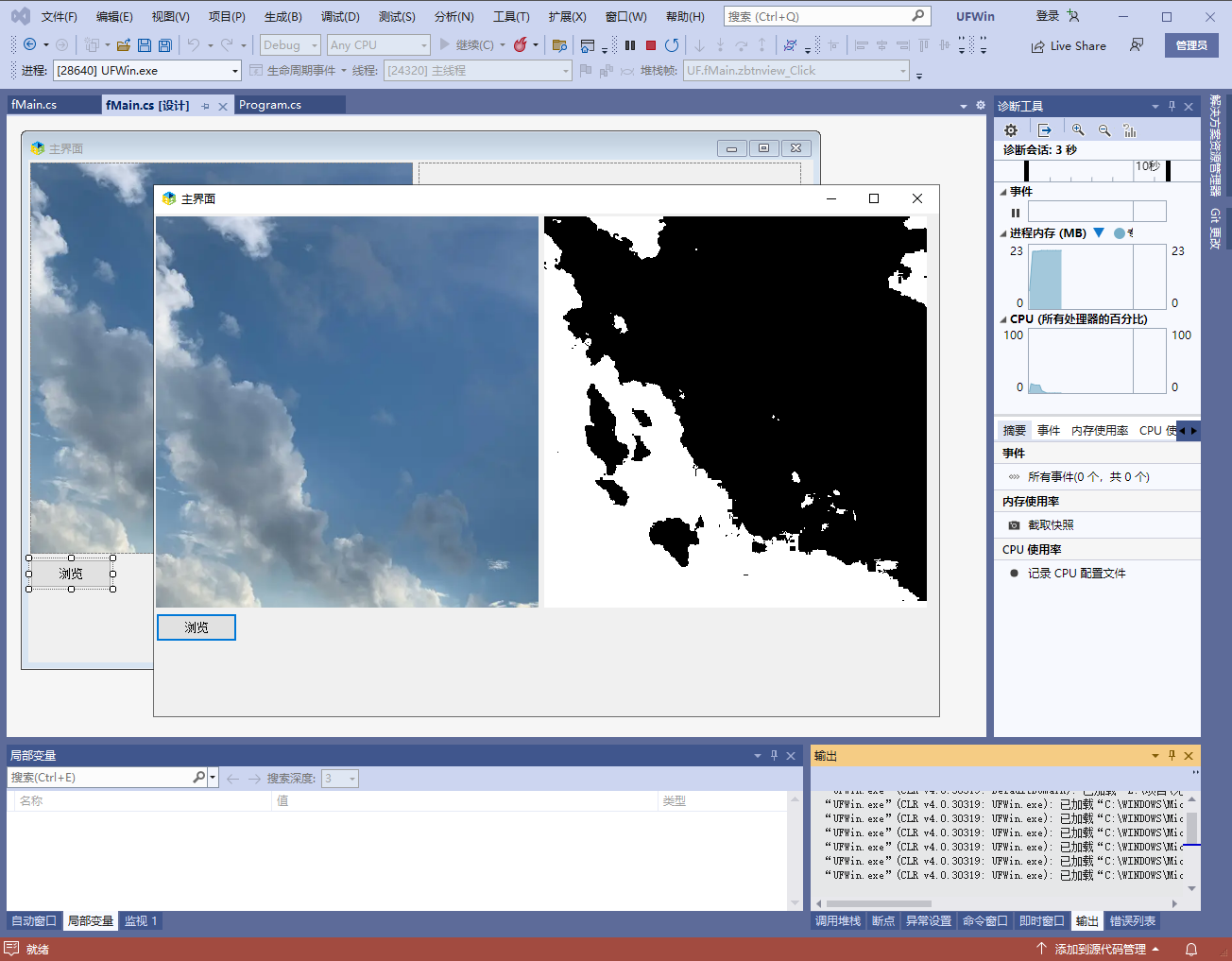Click the Save (disk) toolbar icon
The width and height of the screenshot is (1232, 961).
[x=145, y=45]
